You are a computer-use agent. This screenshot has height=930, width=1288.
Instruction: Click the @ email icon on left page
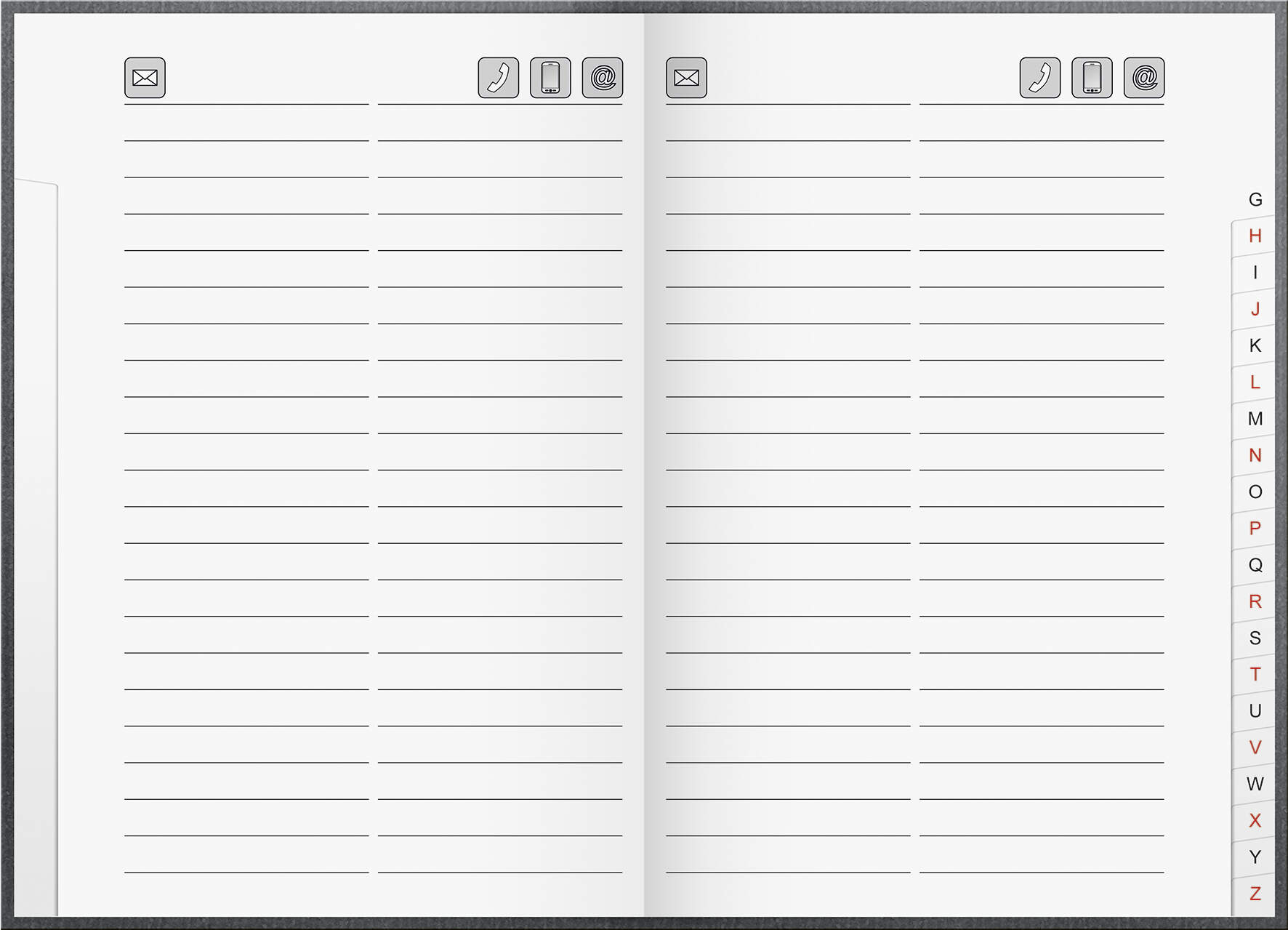[x=603, y=78]
